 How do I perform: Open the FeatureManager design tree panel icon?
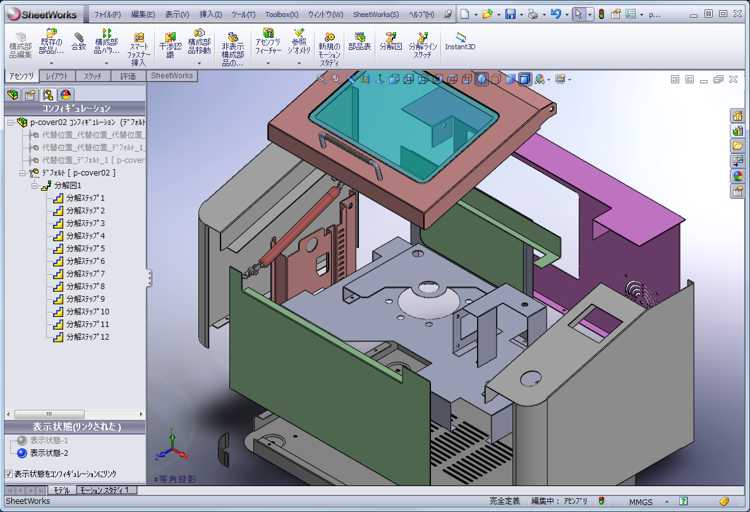tap(13, 94)
